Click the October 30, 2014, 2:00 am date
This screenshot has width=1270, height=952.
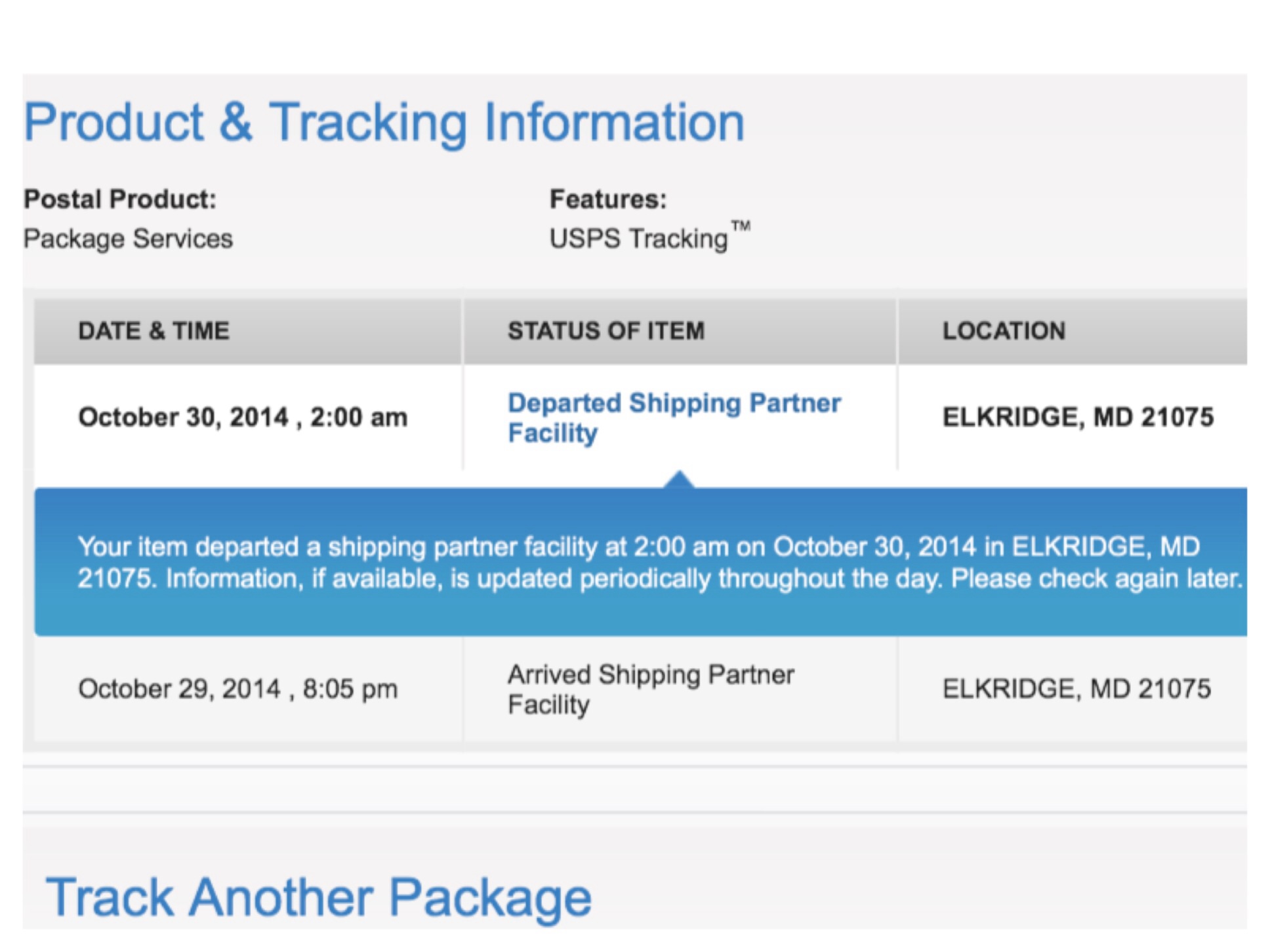[243, 418]
